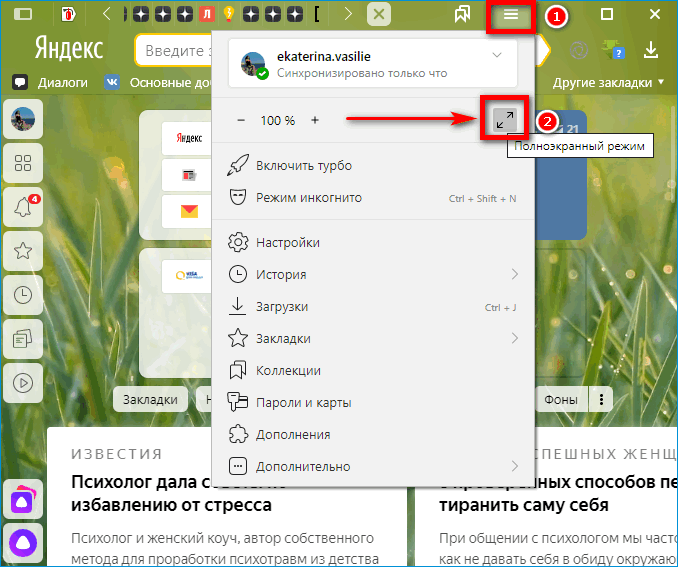
Task: Decrease zoom with the minus button
Action: pyautogui.click(x=241, y=120)
